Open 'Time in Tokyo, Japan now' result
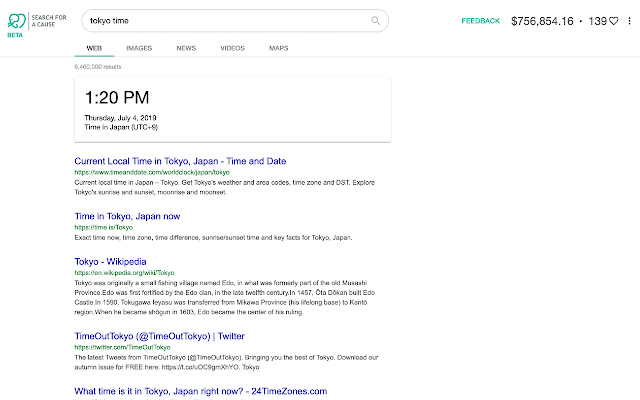Image resolution: width=640 pixels, height=400 pixels. tap(128, 215)
